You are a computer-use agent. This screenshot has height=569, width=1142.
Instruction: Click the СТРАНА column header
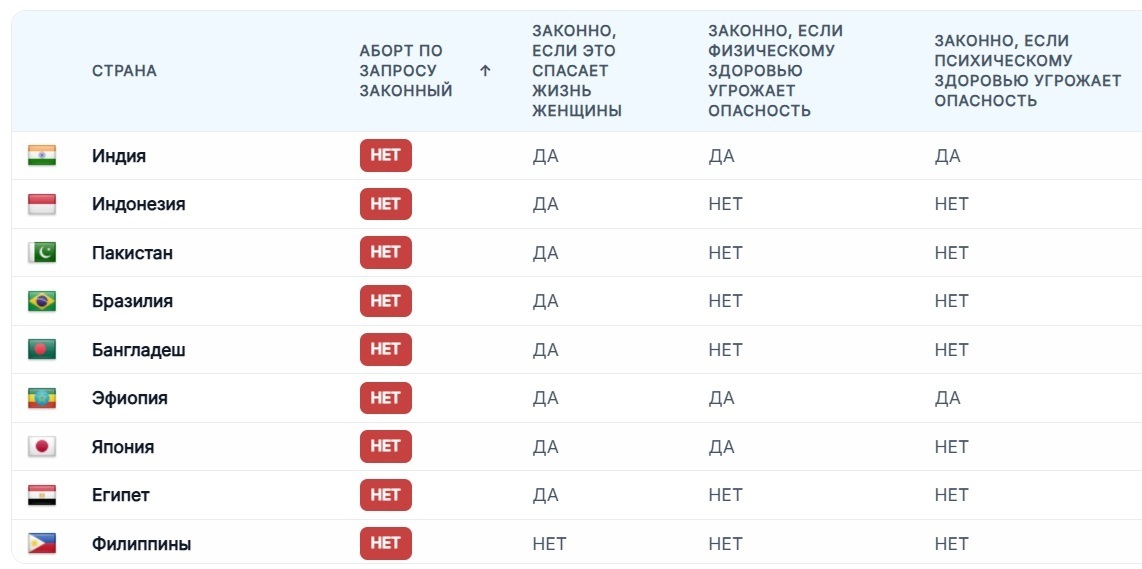tap(125, 71)
